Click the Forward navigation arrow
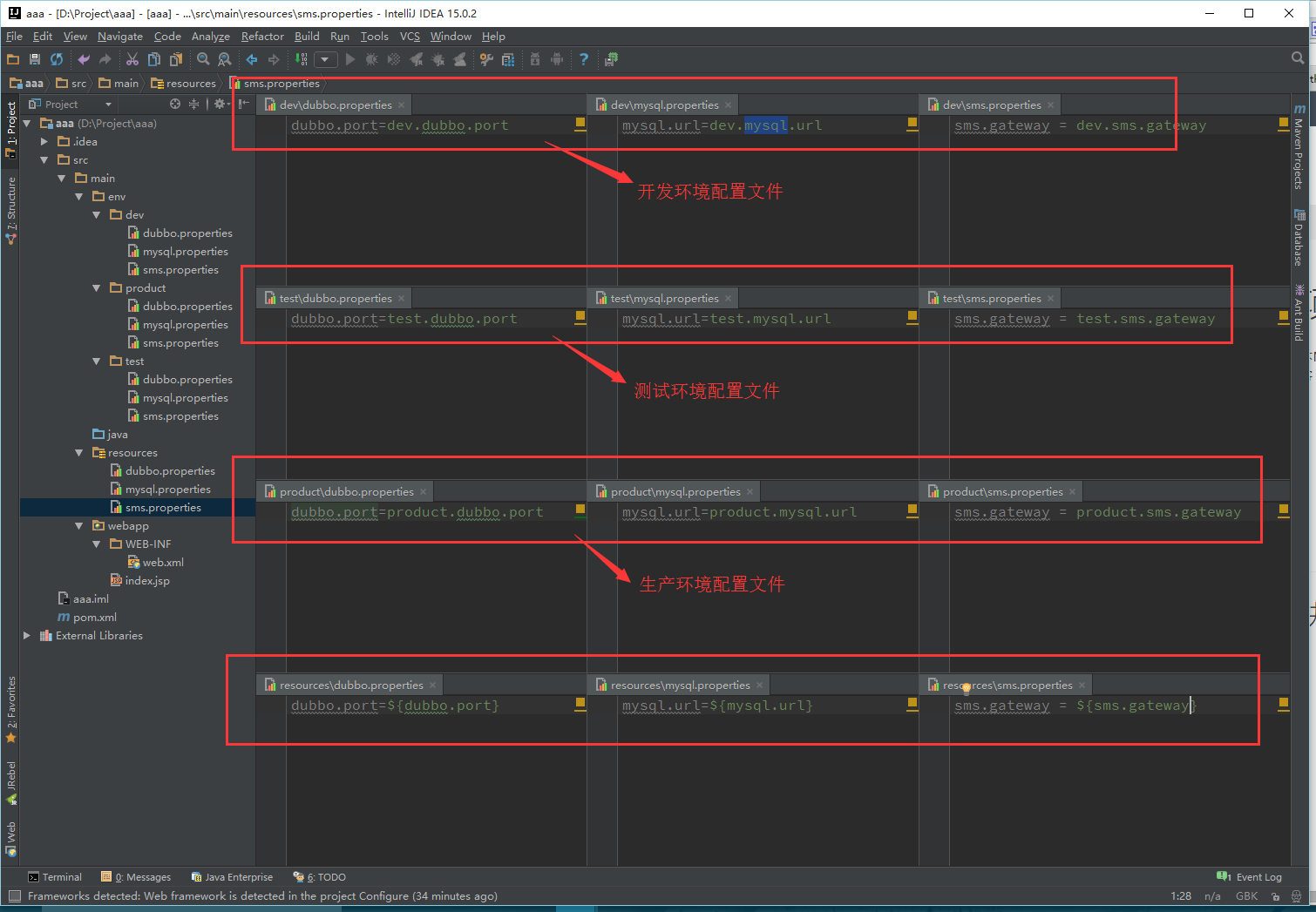This screenshot has height=912, width=1316. coord(274,59)
